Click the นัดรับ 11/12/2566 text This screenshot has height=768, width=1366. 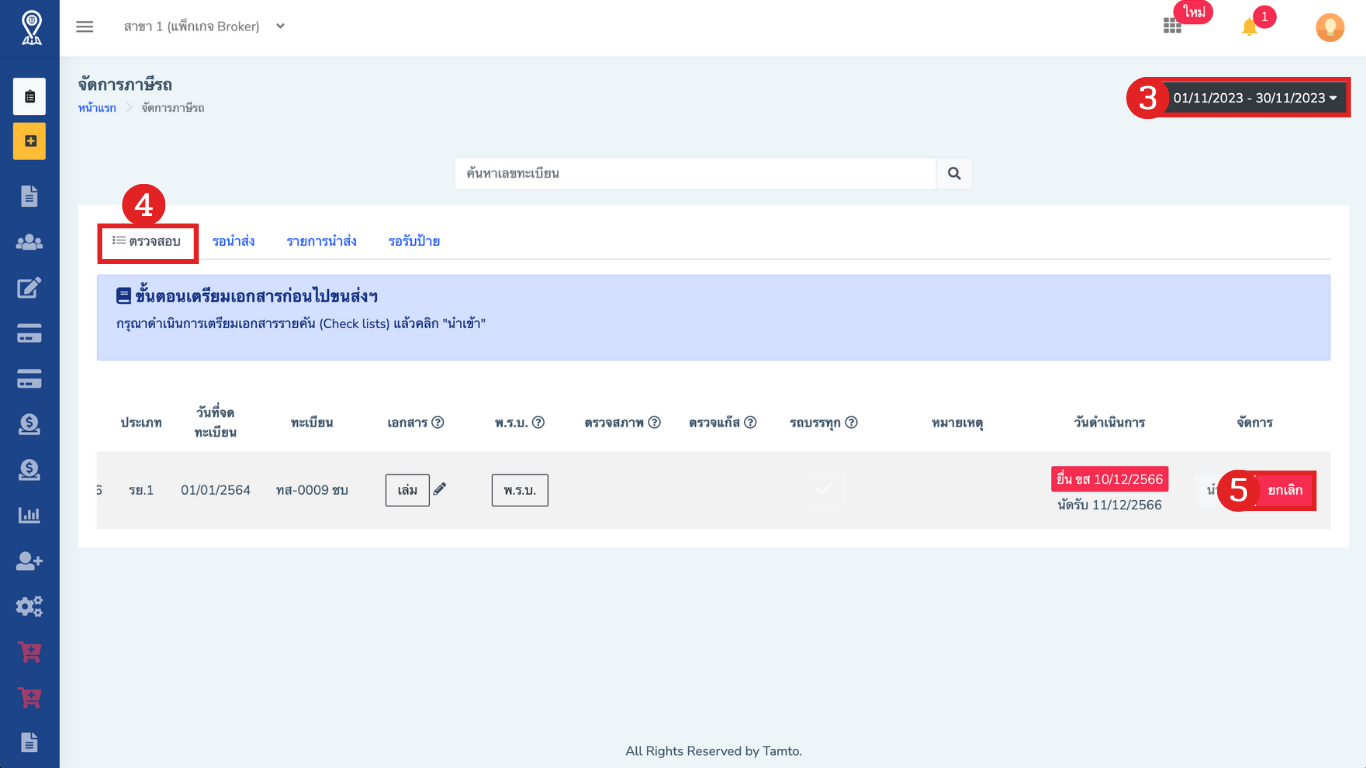coord(1109,505)
